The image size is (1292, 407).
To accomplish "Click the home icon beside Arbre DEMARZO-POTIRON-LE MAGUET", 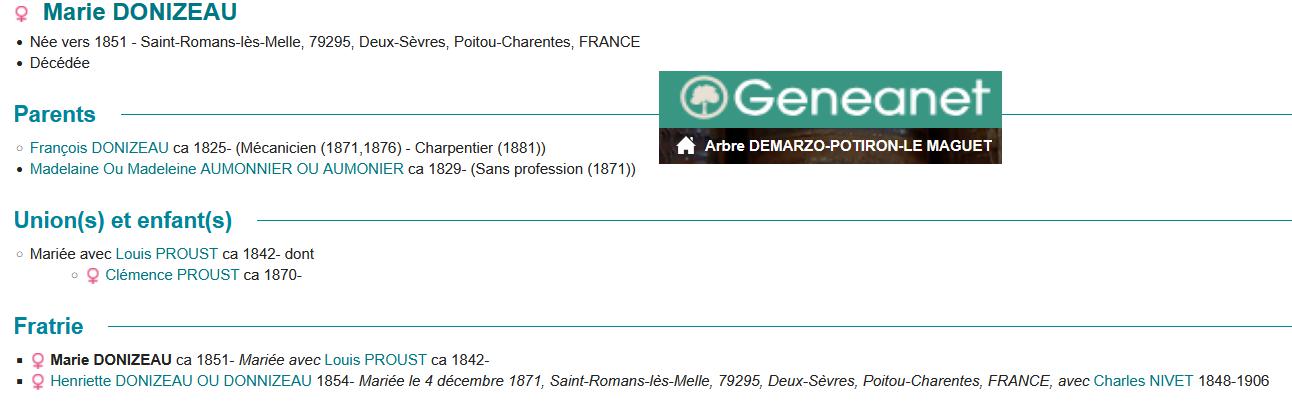I will click(685, 146).
